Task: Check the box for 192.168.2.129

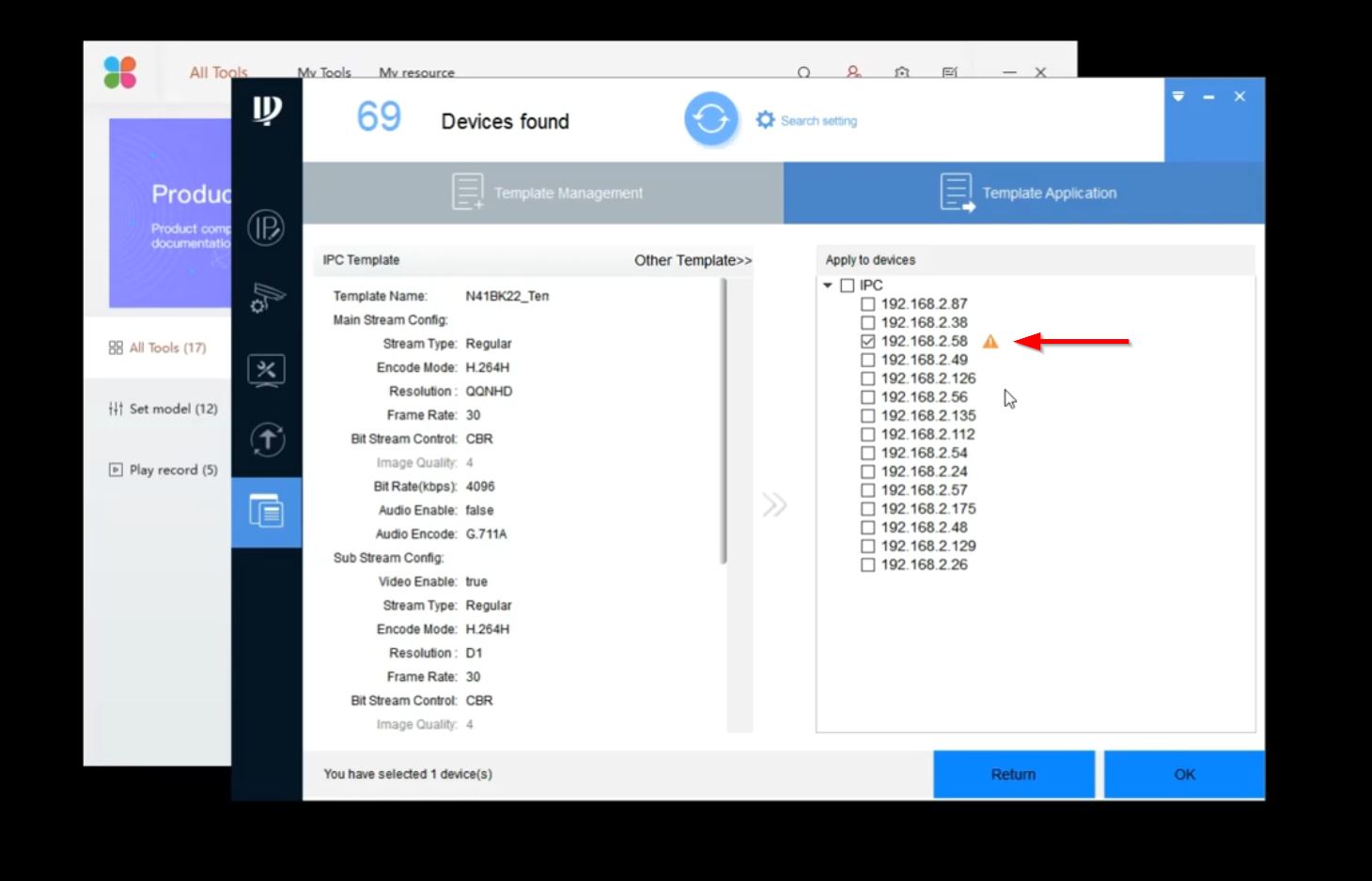Action: 867,546
